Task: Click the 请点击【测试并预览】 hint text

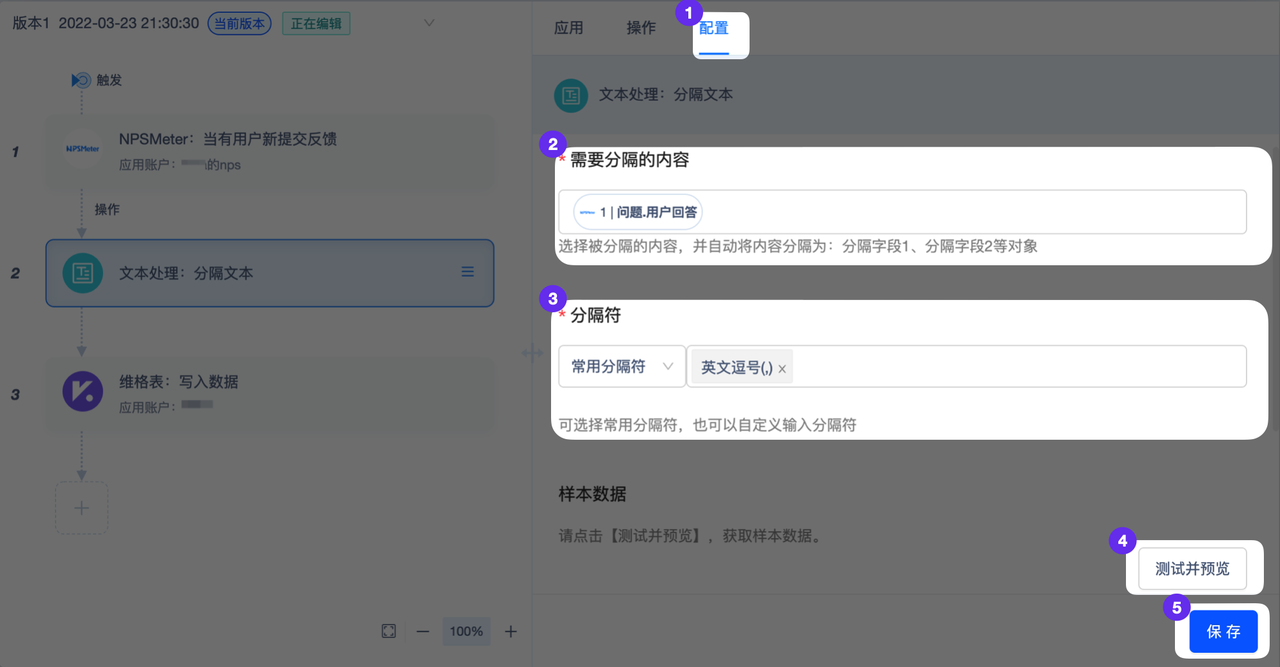Action: 690,536
